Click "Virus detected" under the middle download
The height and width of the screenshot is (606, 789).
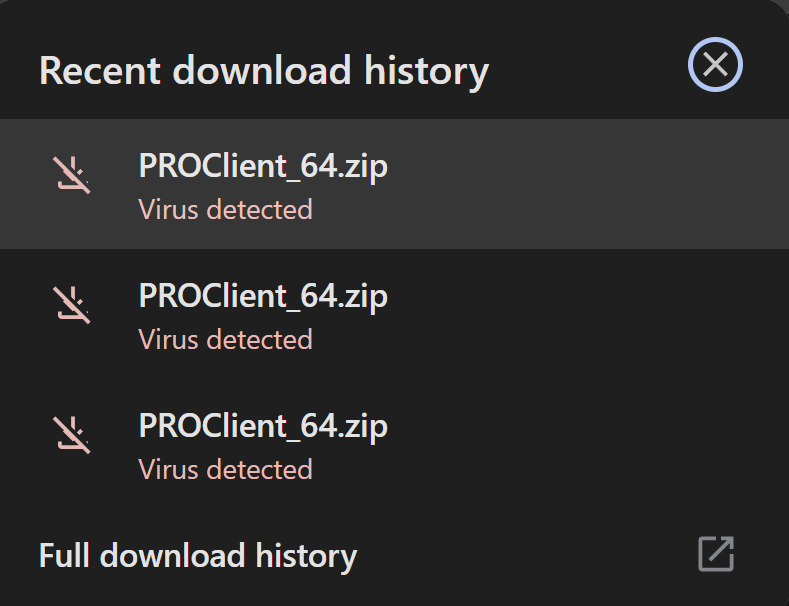[225, 339]
